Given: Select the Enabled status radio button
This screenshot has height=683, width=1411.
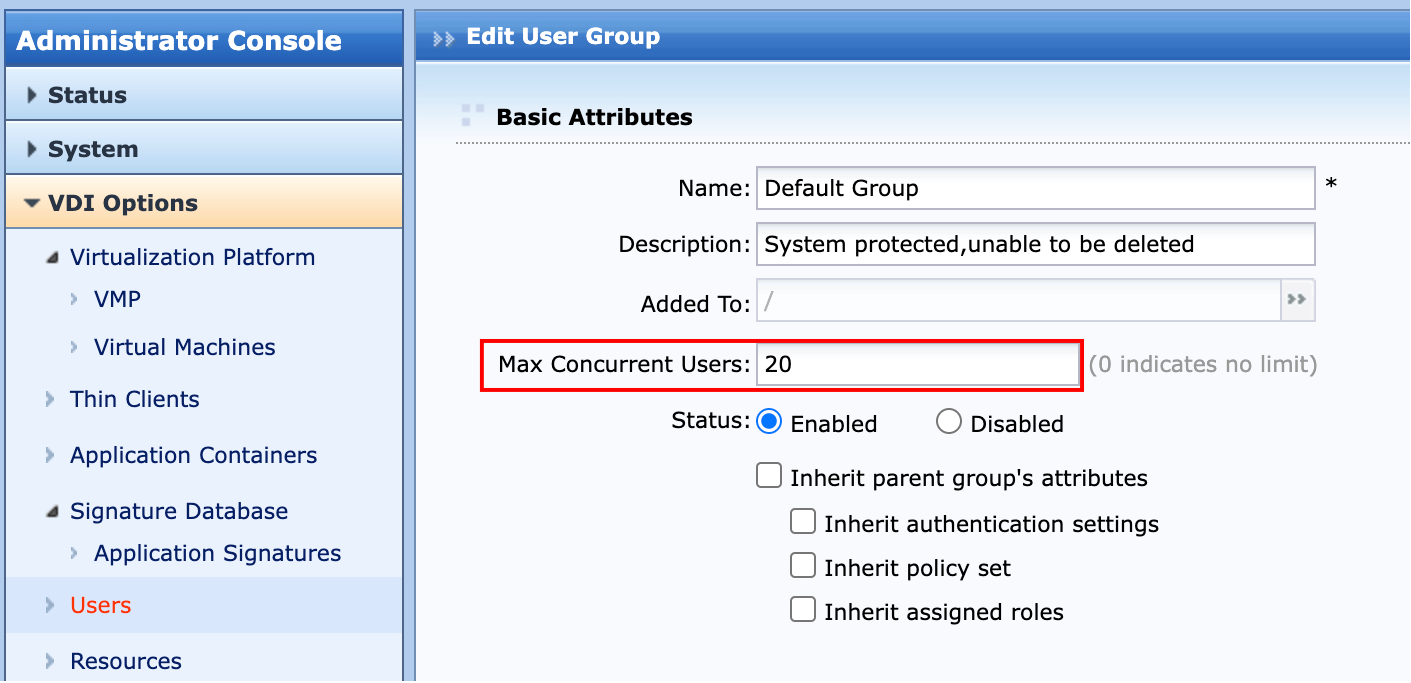Looking at the screenshot, I should pyautogui.click(x=769, y=422).
